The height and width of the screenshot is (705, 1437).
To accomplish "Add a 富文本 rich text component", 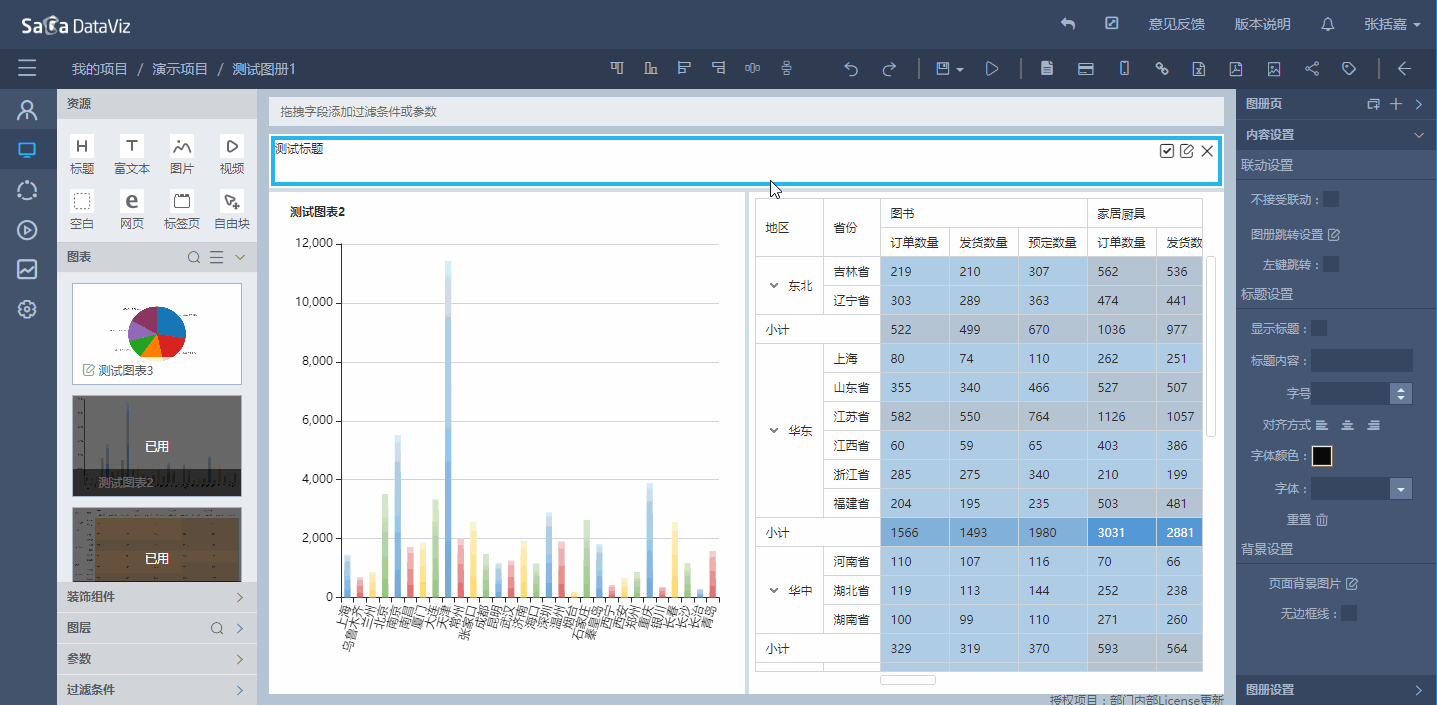I will coord(132,155).
